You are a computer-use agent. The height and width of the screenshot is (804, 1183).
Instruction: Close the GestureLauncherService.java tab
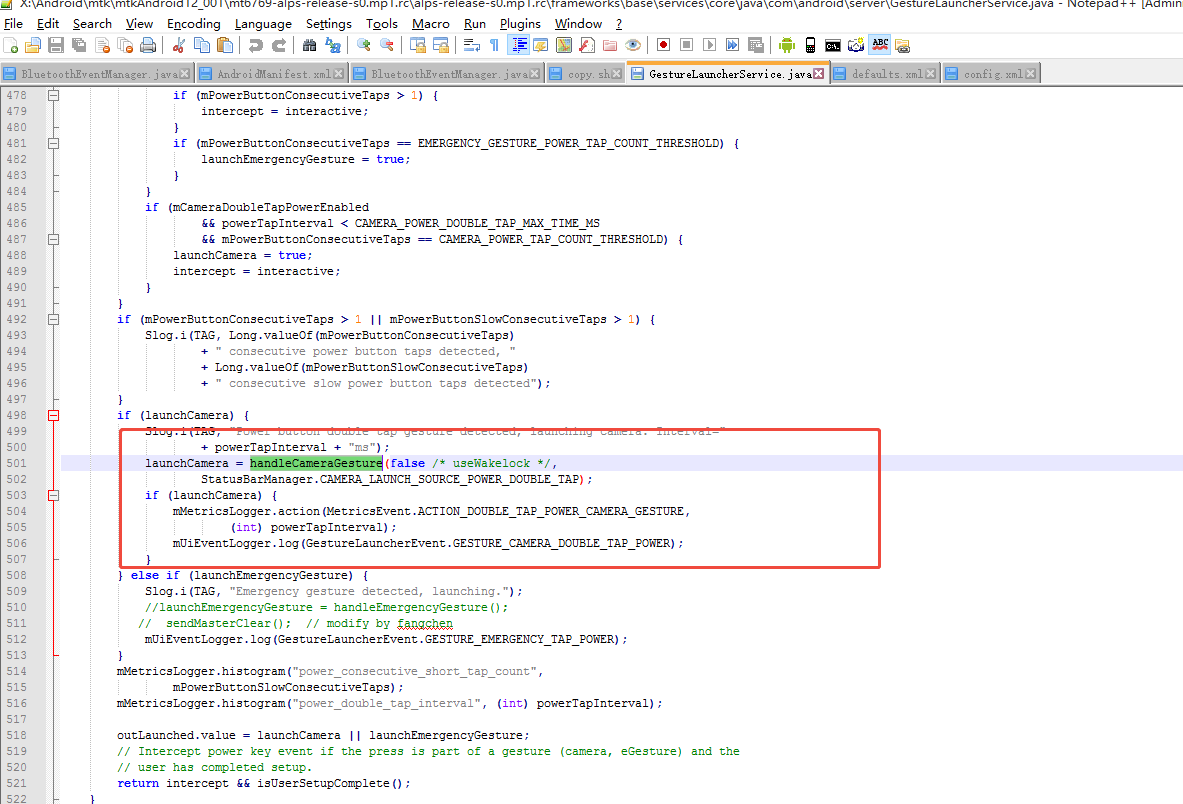(819, 74)
